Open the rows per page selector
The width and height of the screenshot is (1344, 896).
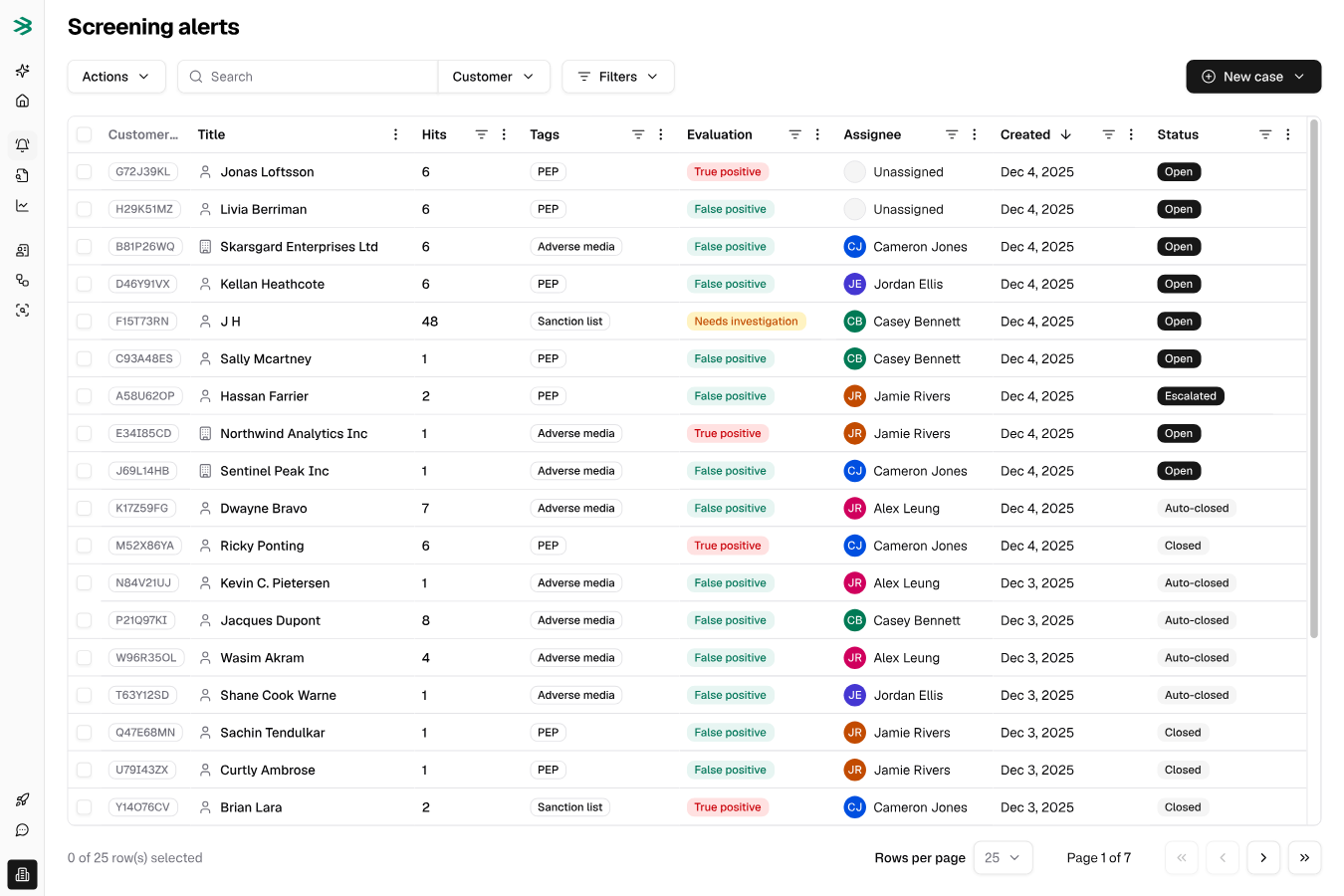point(1002,857)
